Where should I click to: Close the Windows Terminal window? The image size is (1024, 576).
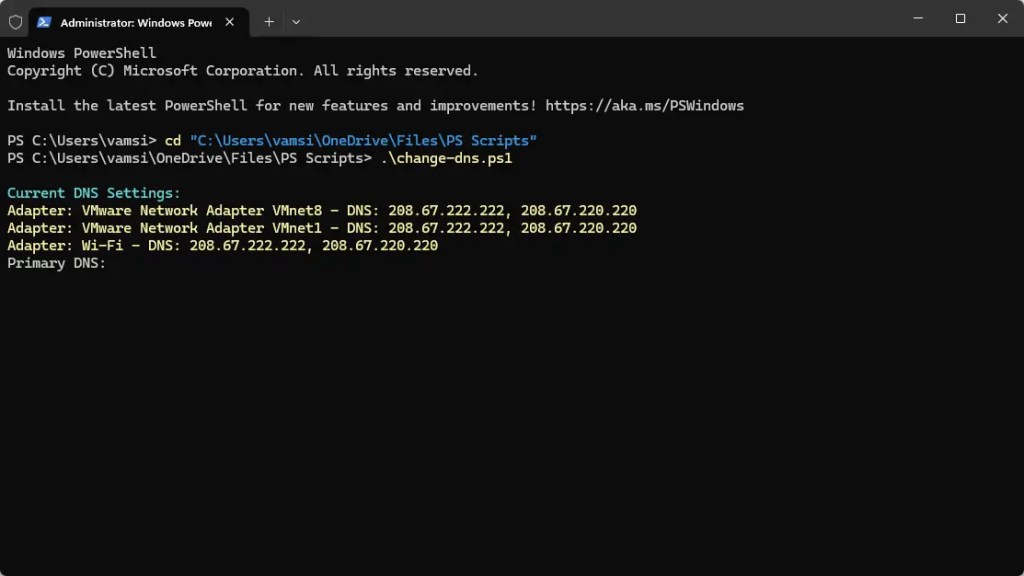1002,18
